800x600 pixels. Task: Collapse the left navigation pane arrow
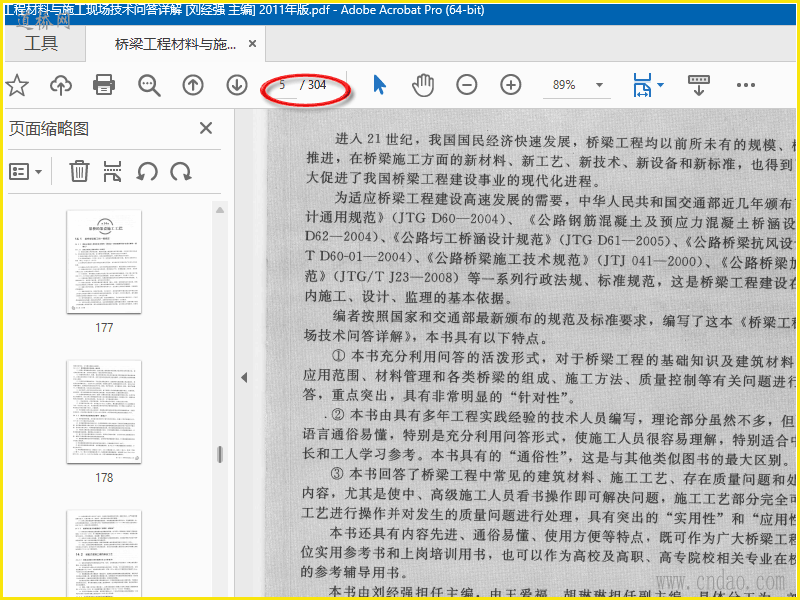click(x=244, y=378)
